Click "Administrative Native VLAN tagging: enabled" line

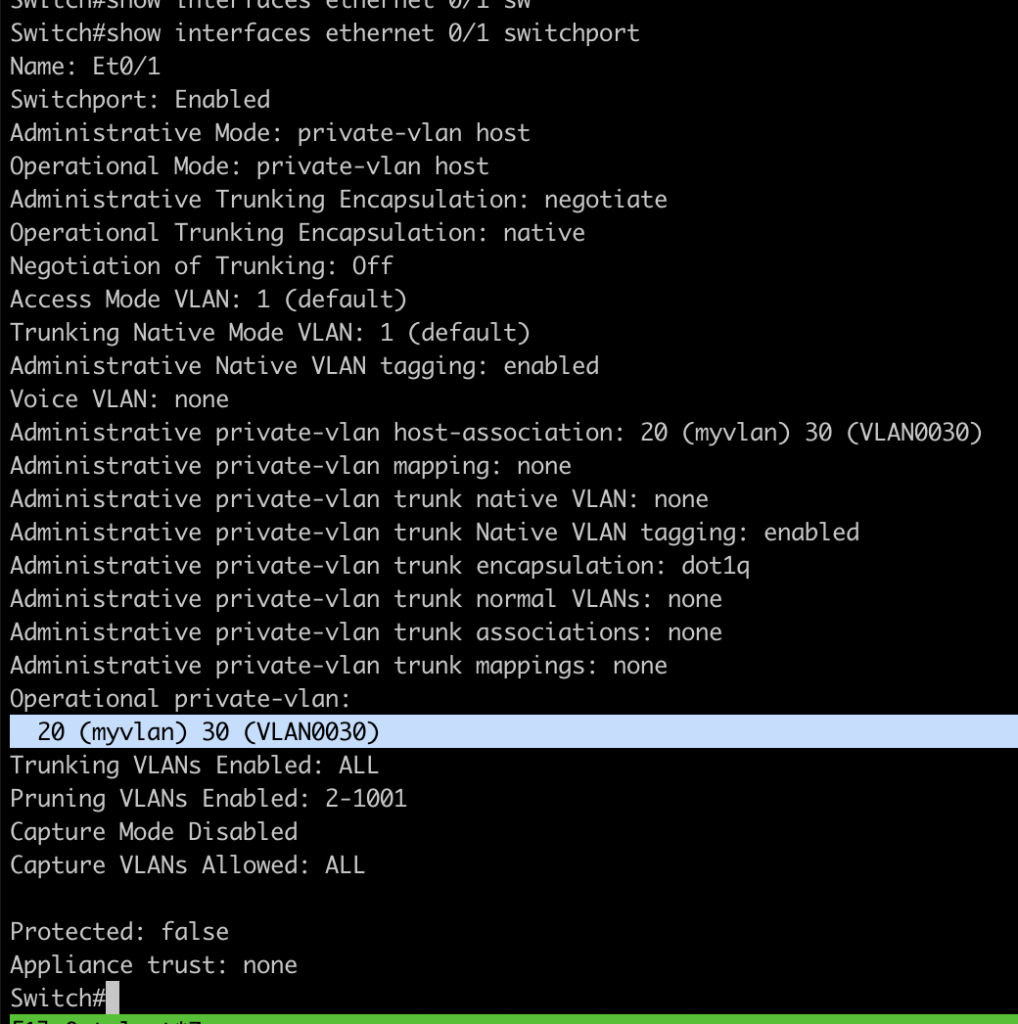305,366
